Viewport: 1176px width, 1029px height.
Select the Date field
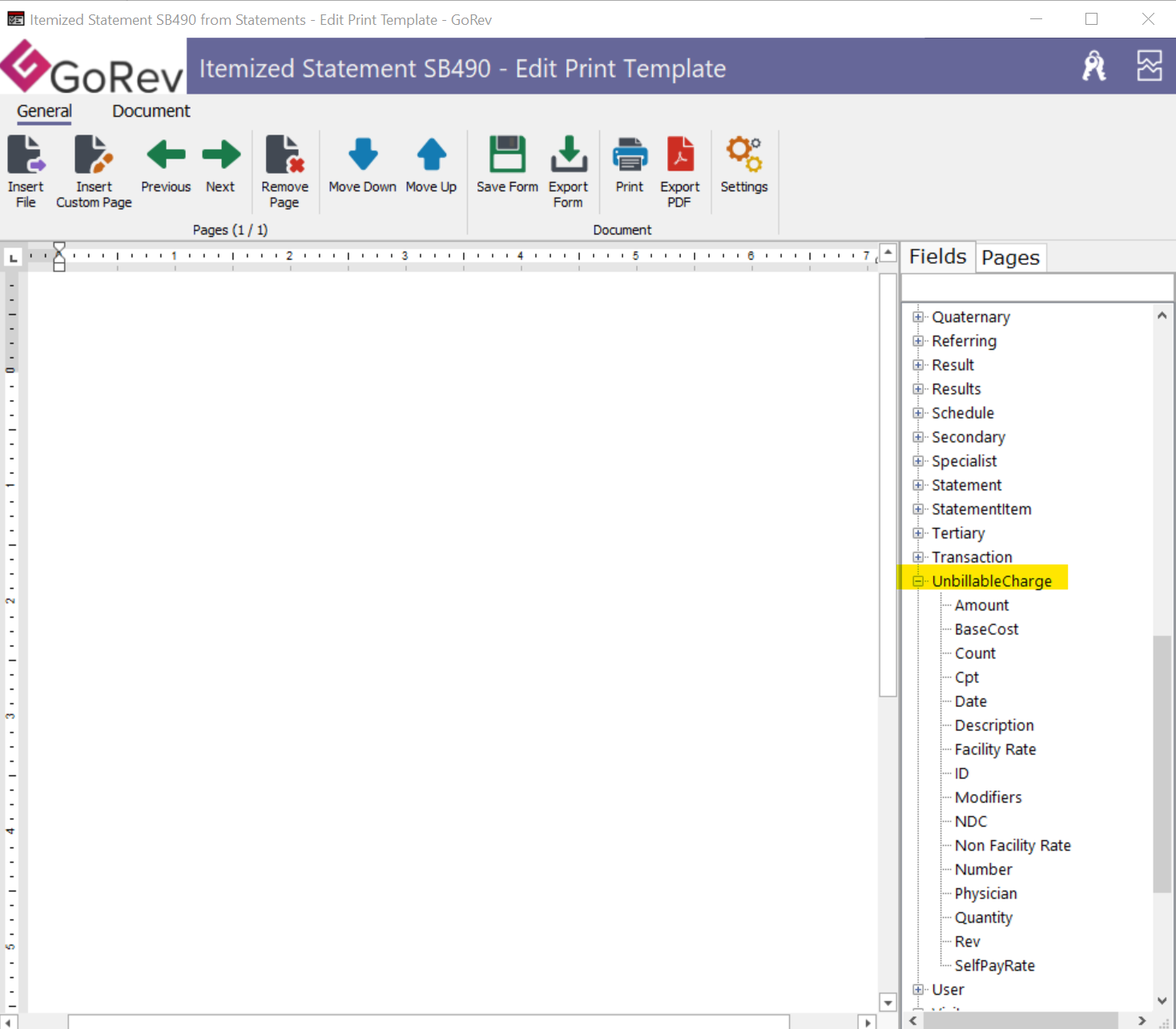(970, 701)
